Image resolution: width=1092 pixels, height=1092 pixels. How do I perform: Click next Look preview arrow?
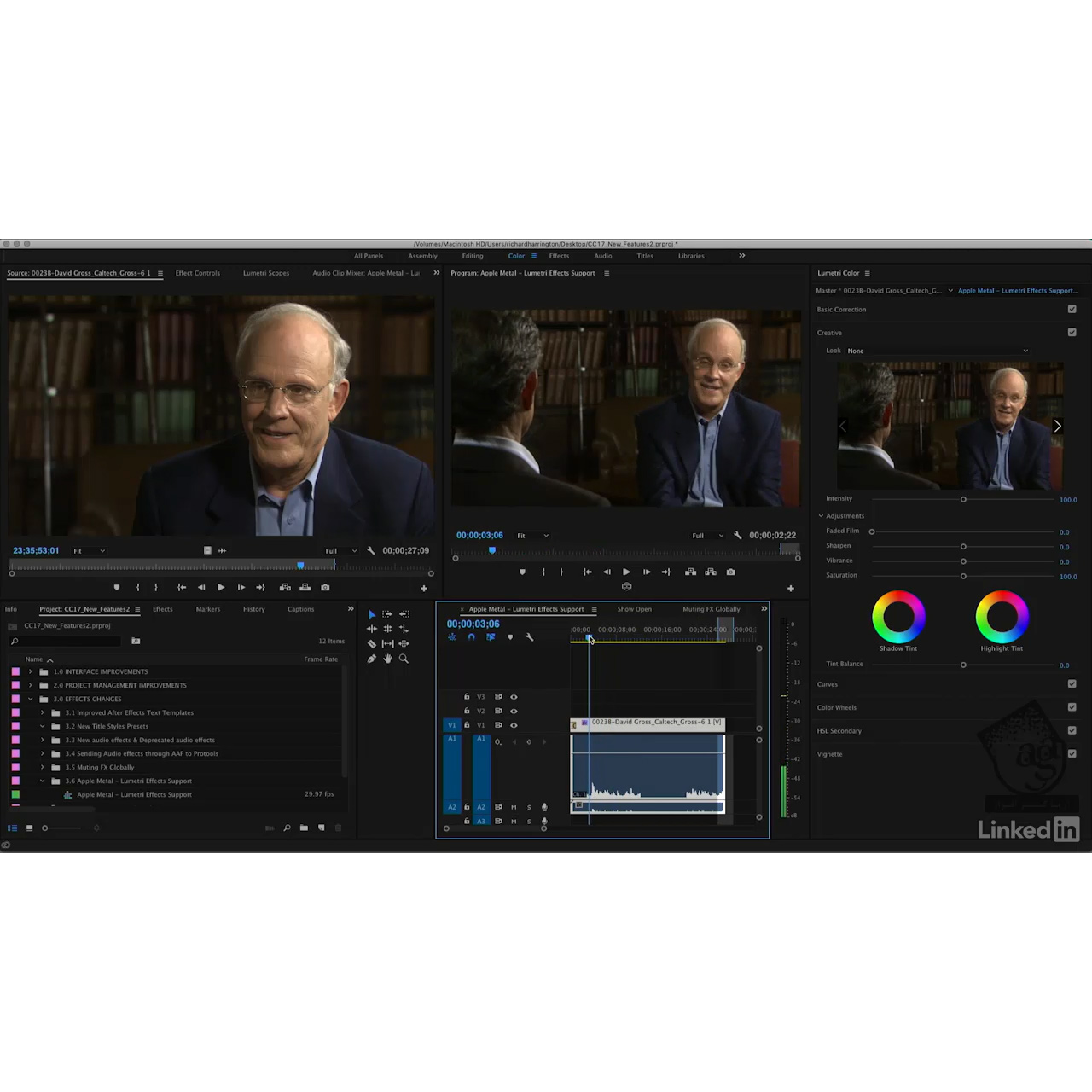1057,426
